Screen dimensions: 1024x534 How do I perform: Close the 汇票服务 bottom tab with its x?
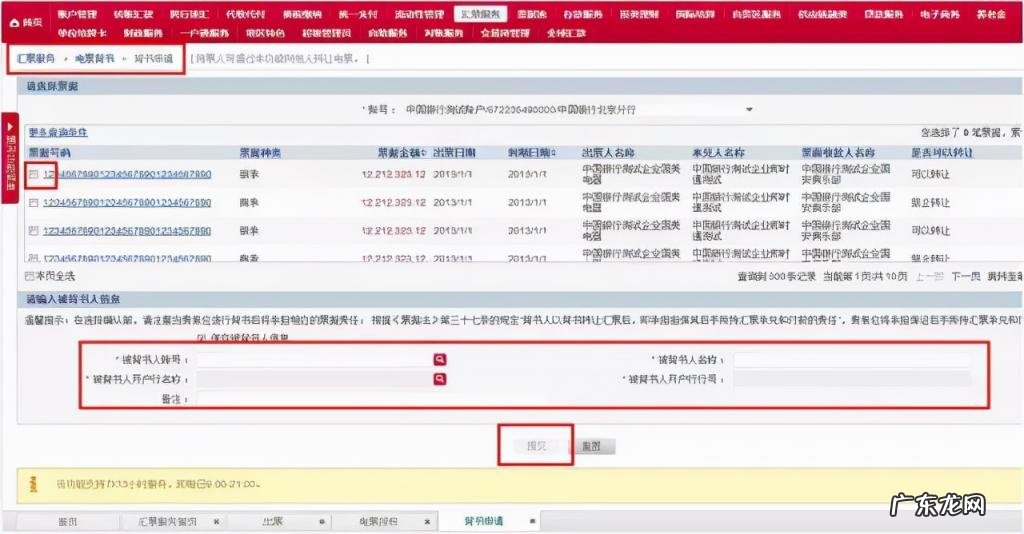click(x=216, y=522)
